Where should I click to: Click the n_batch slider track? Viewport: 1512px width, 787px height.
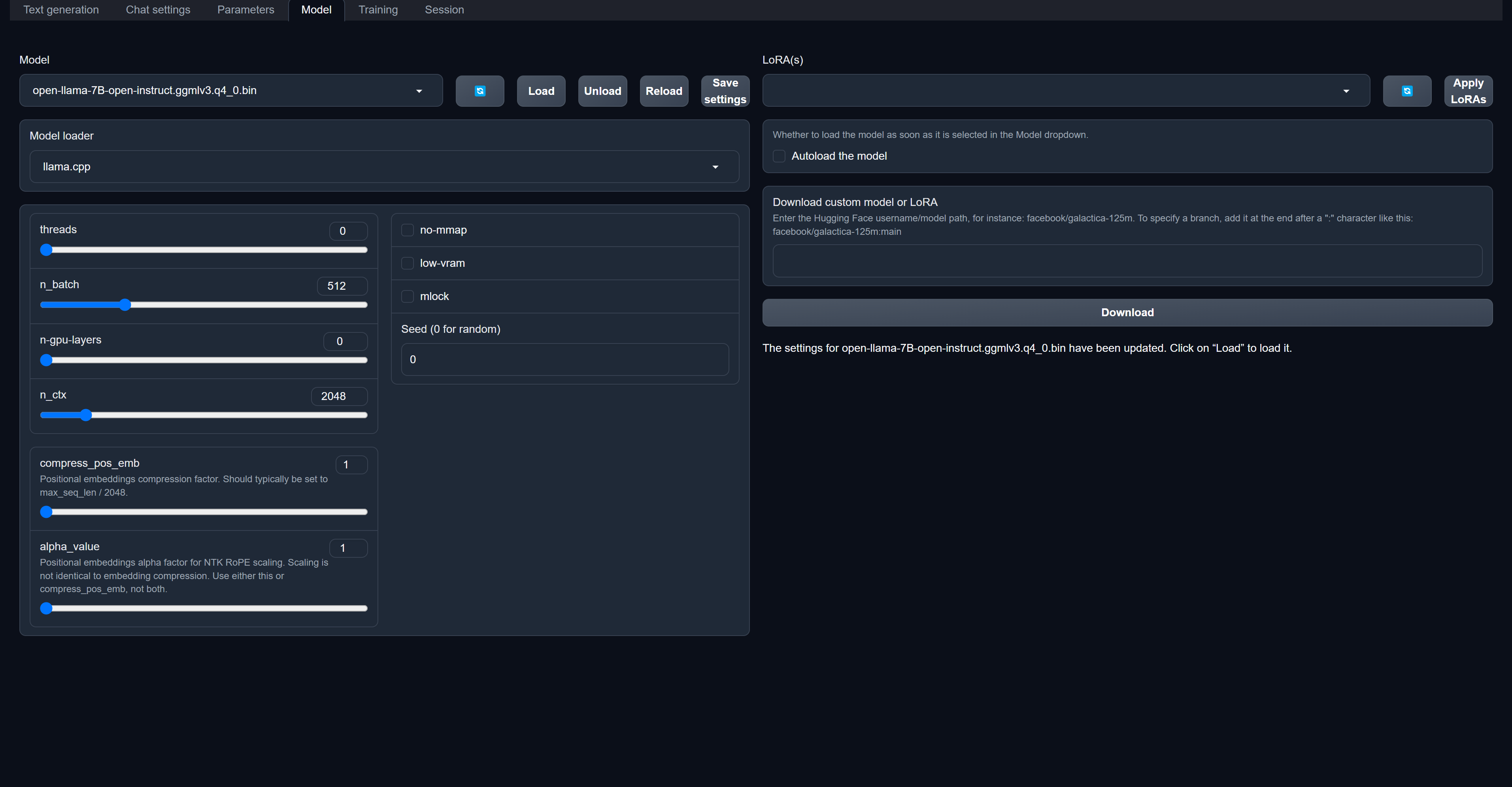pos(247,305)
